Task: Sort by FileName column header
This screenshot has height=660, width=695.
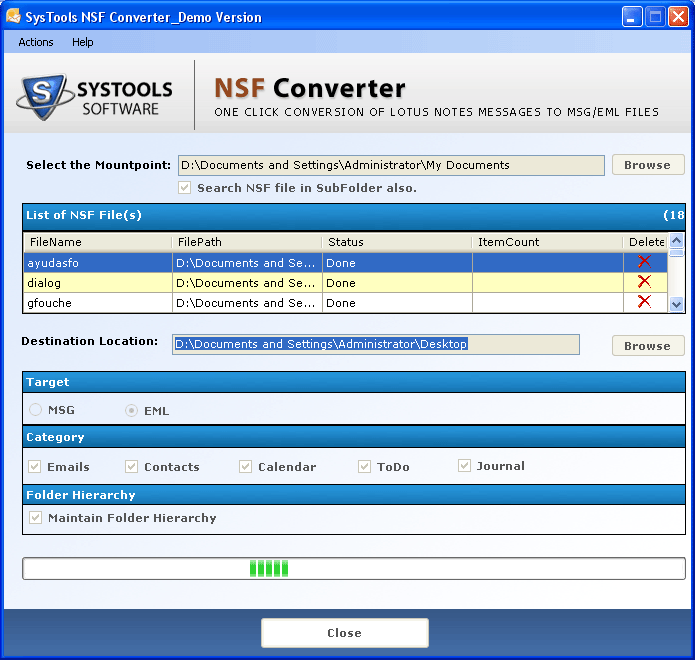Action: 98,242
